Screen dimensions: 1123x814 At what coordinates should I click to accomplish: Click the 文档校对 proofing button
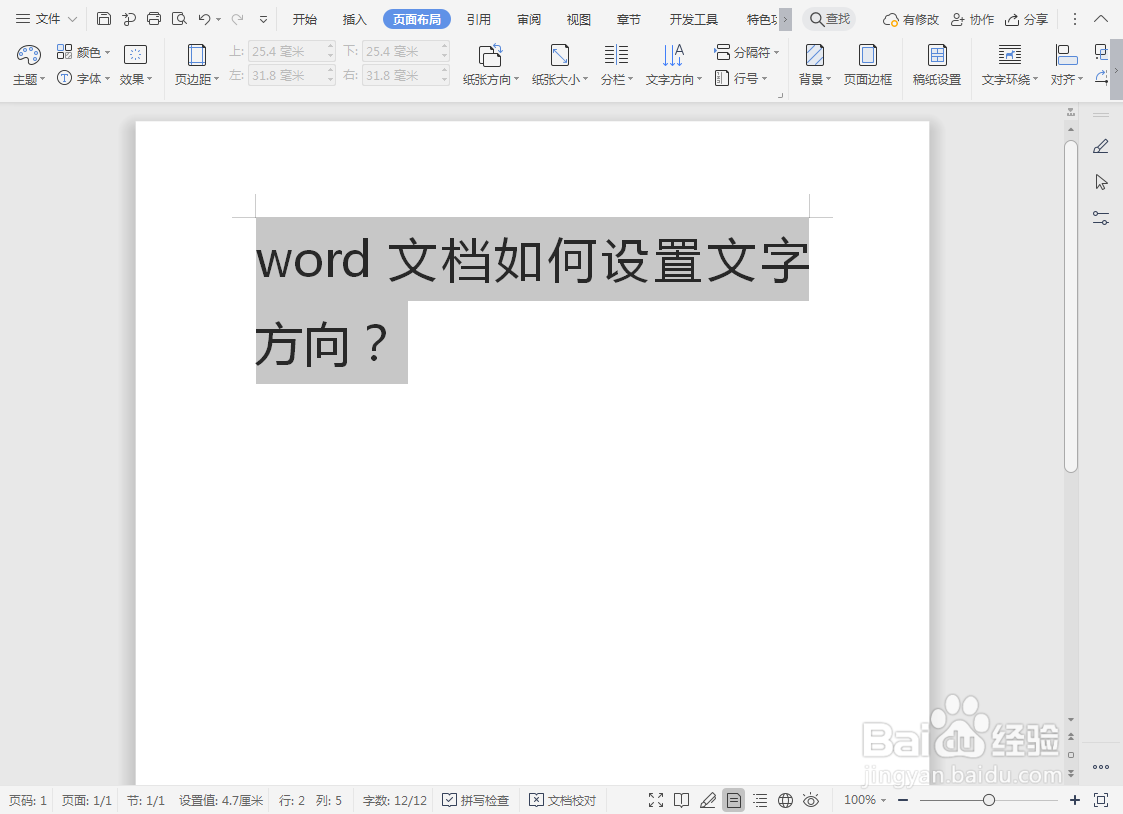pyautogui.click(x=563, y=799)
